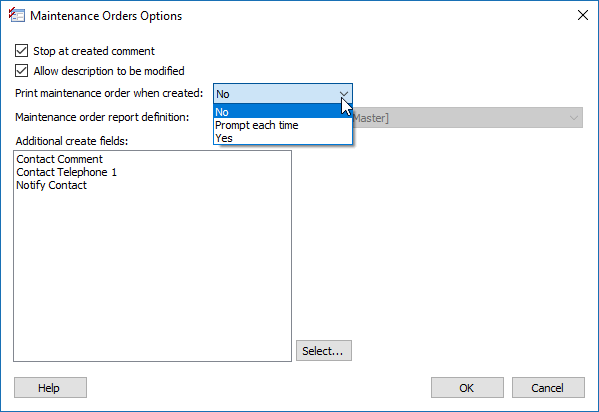599x412 pixels.
Task: Collapse the print maintenance order dropdown arrow
Action: click(x=344, y=94)
